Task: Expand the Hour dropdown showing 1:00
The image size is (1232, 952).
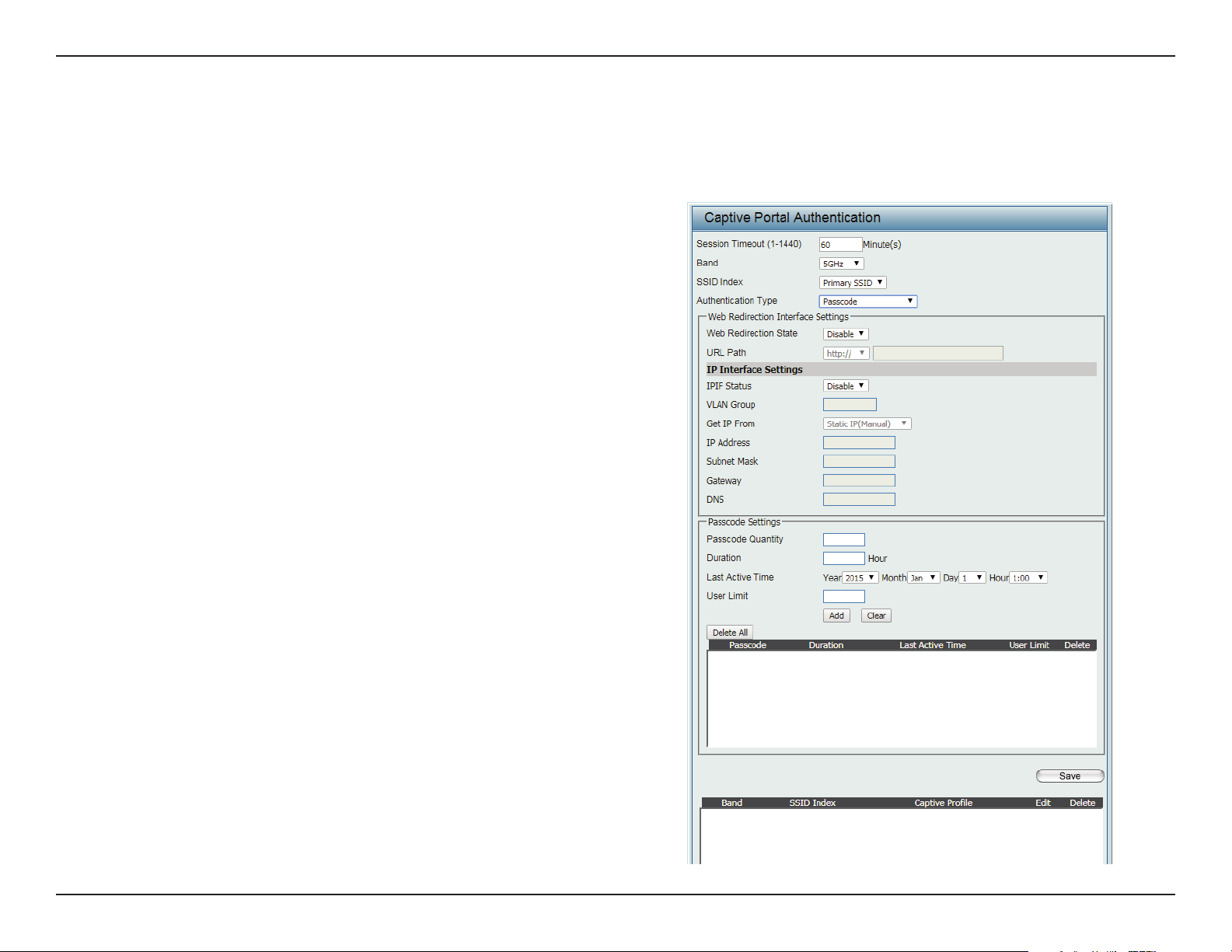Action: 1028,577
